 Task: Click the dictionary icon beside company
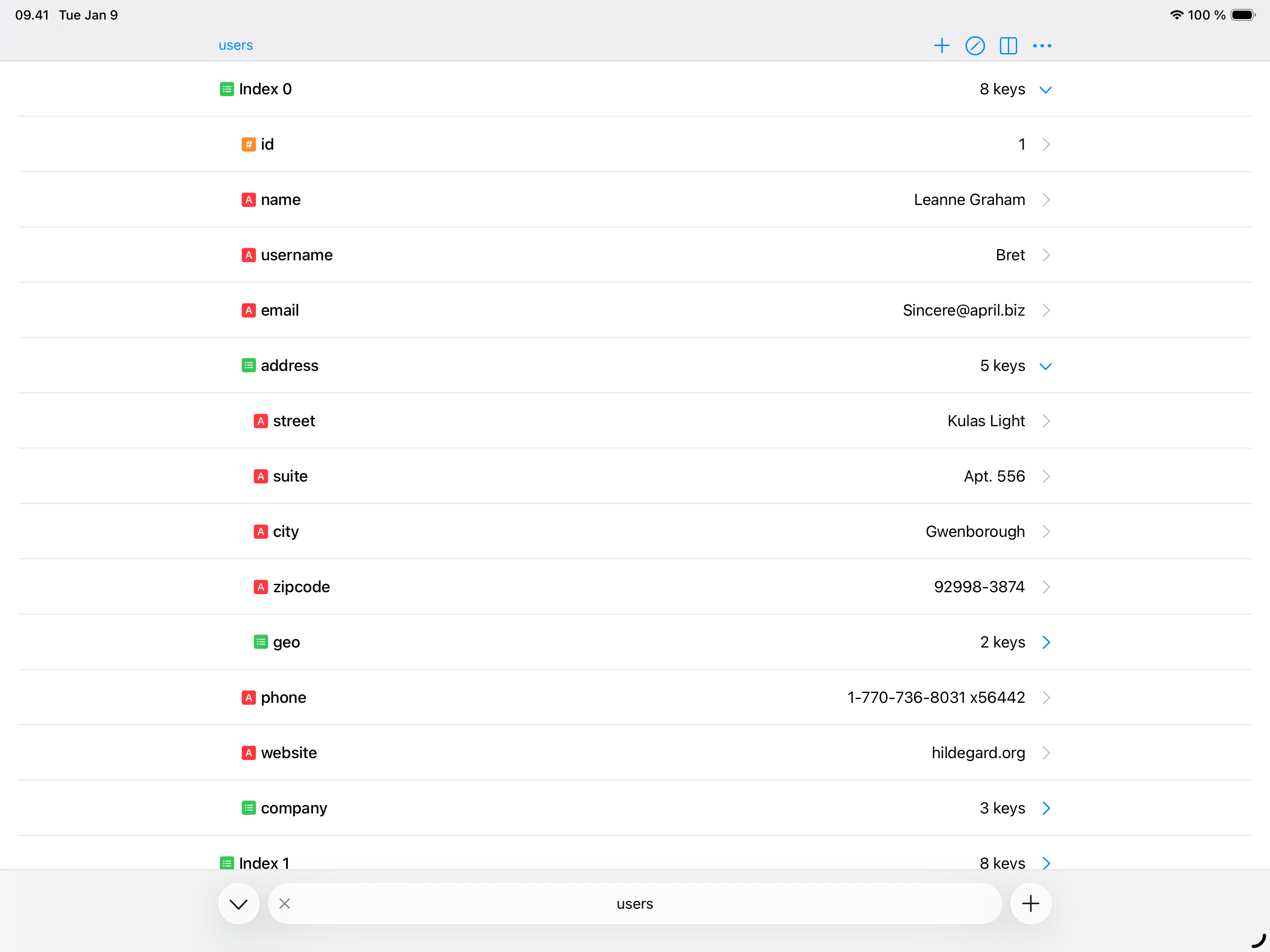pos(249,808)
